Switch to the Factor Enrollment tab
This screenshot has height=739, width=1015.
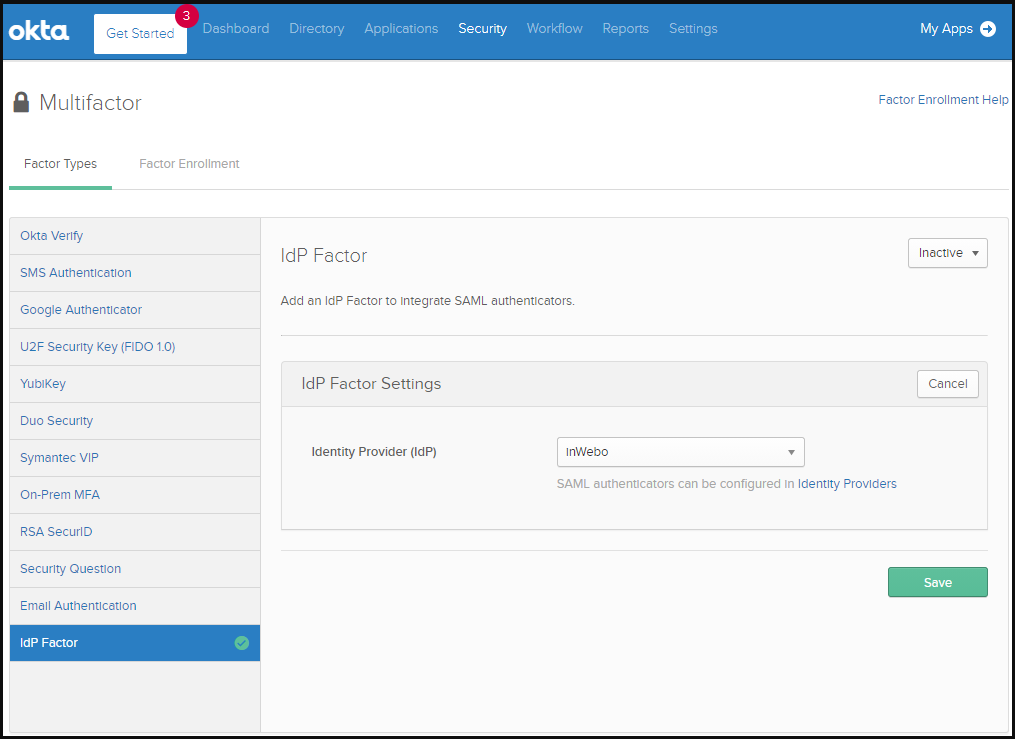pyautogui.click(x=189, y=164)
